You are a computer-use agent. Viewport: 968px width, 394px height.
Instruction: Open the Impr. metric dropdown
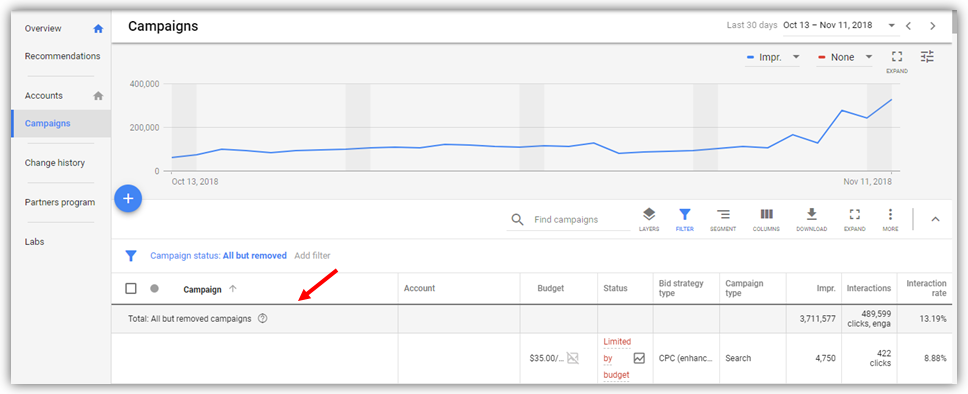point(772,57)
